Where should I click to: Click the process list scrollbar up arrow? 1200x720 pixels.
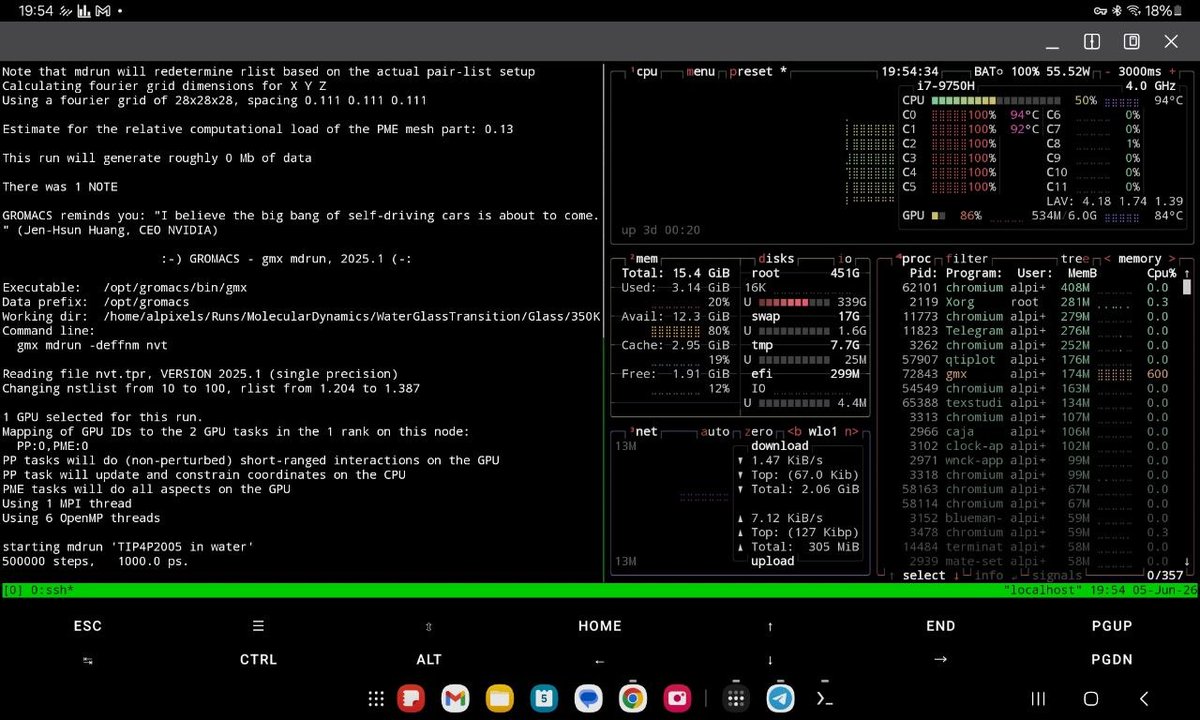(x=1187, y=274)
